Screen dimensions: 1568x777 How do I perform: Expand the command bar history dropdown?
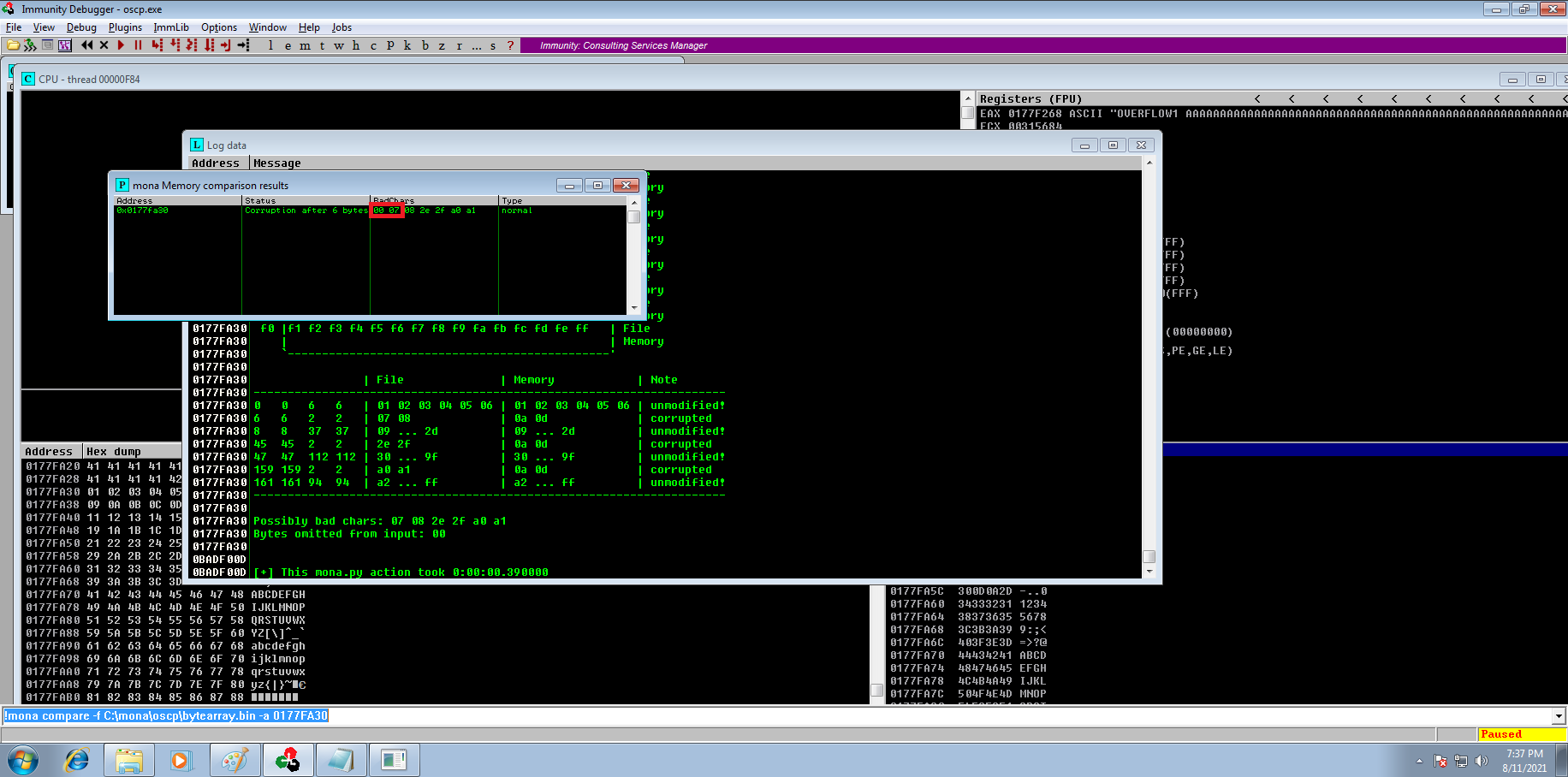(x=1559, y=716)
